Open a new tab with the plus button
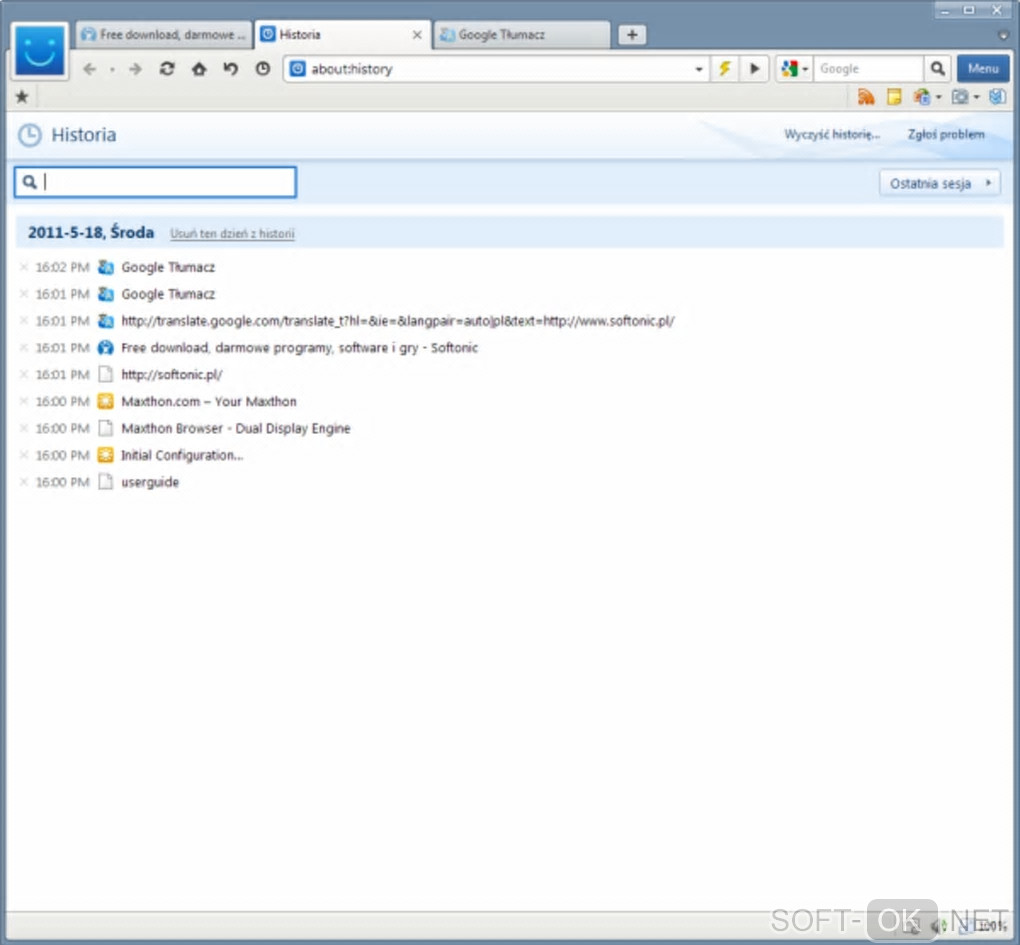 point(632,34)
